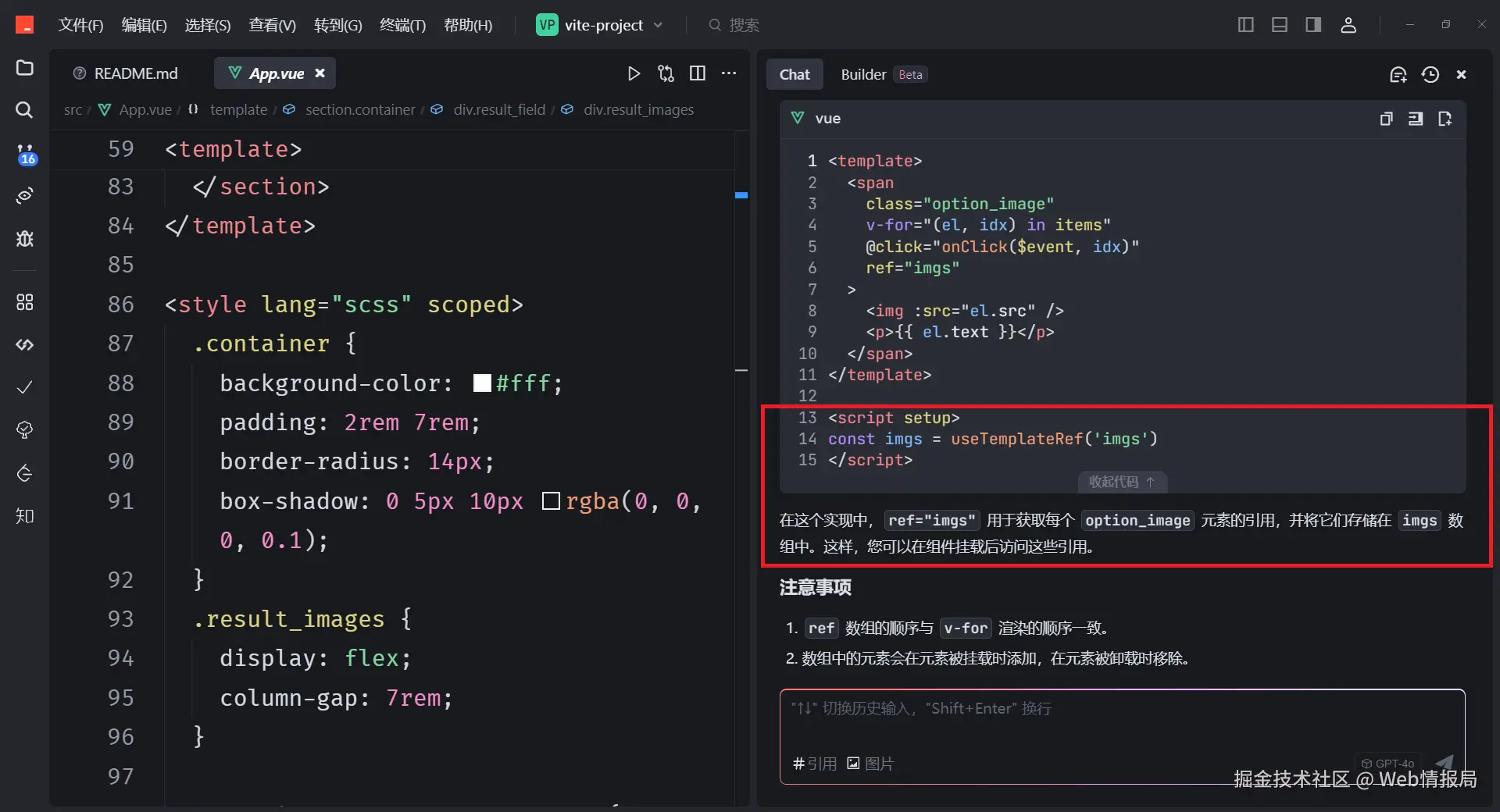Click the 注意事项 heading in chat
The image size is (1500, 812).
tap(815, 587)
